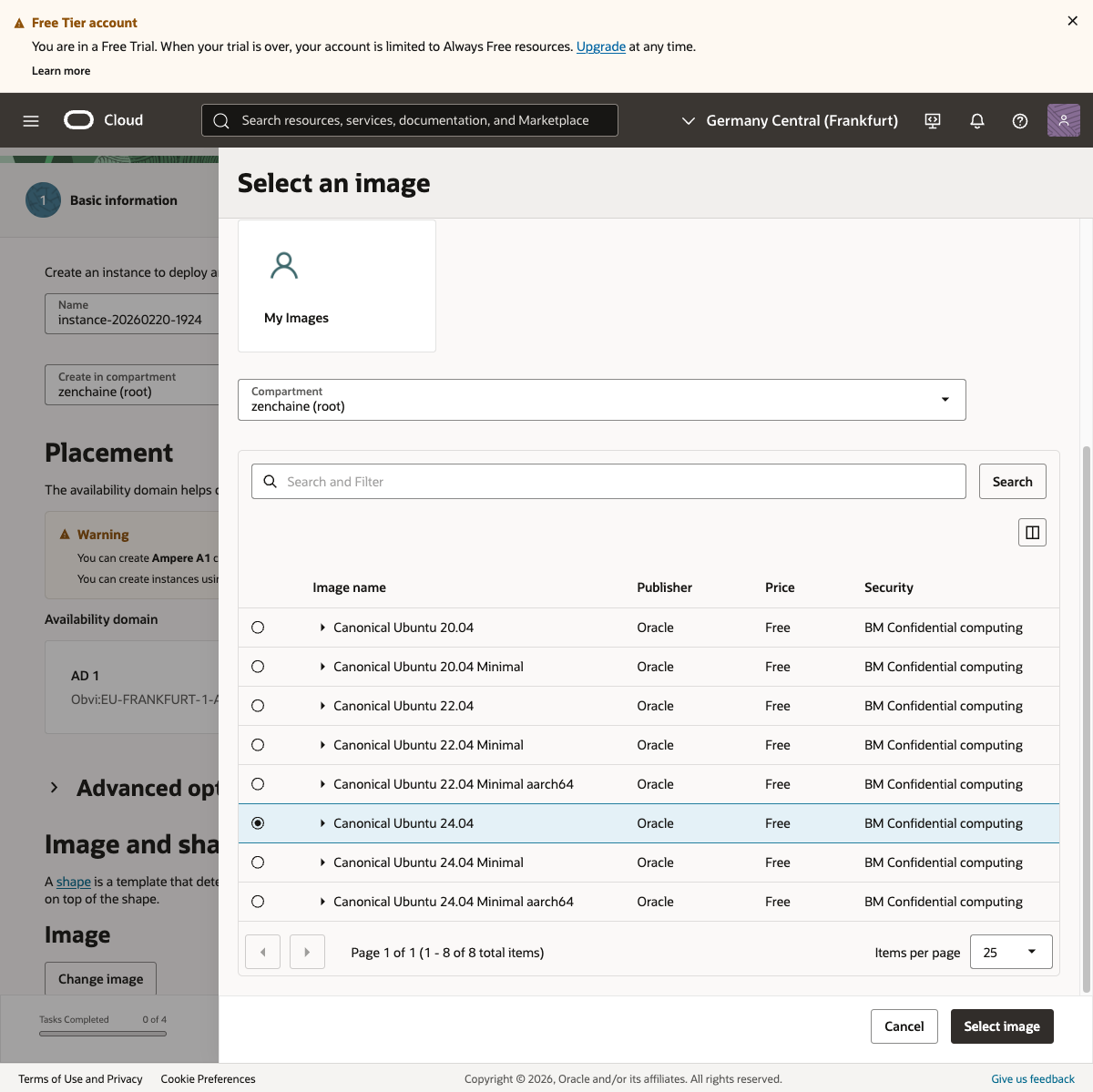Select Canonical Ubuntu 22.04 radio button
The image size is (1093, 1092).
click(258, 706)
